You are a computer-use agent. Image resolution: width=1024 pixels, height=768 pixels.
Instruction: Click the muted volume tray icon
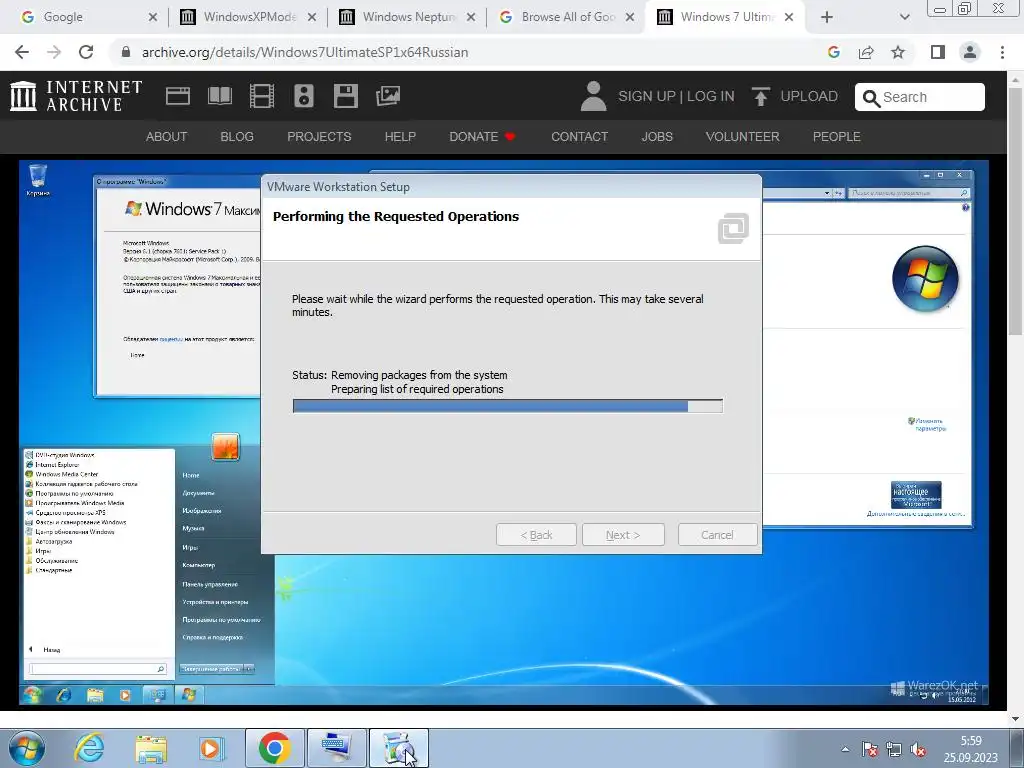[918, 749]
